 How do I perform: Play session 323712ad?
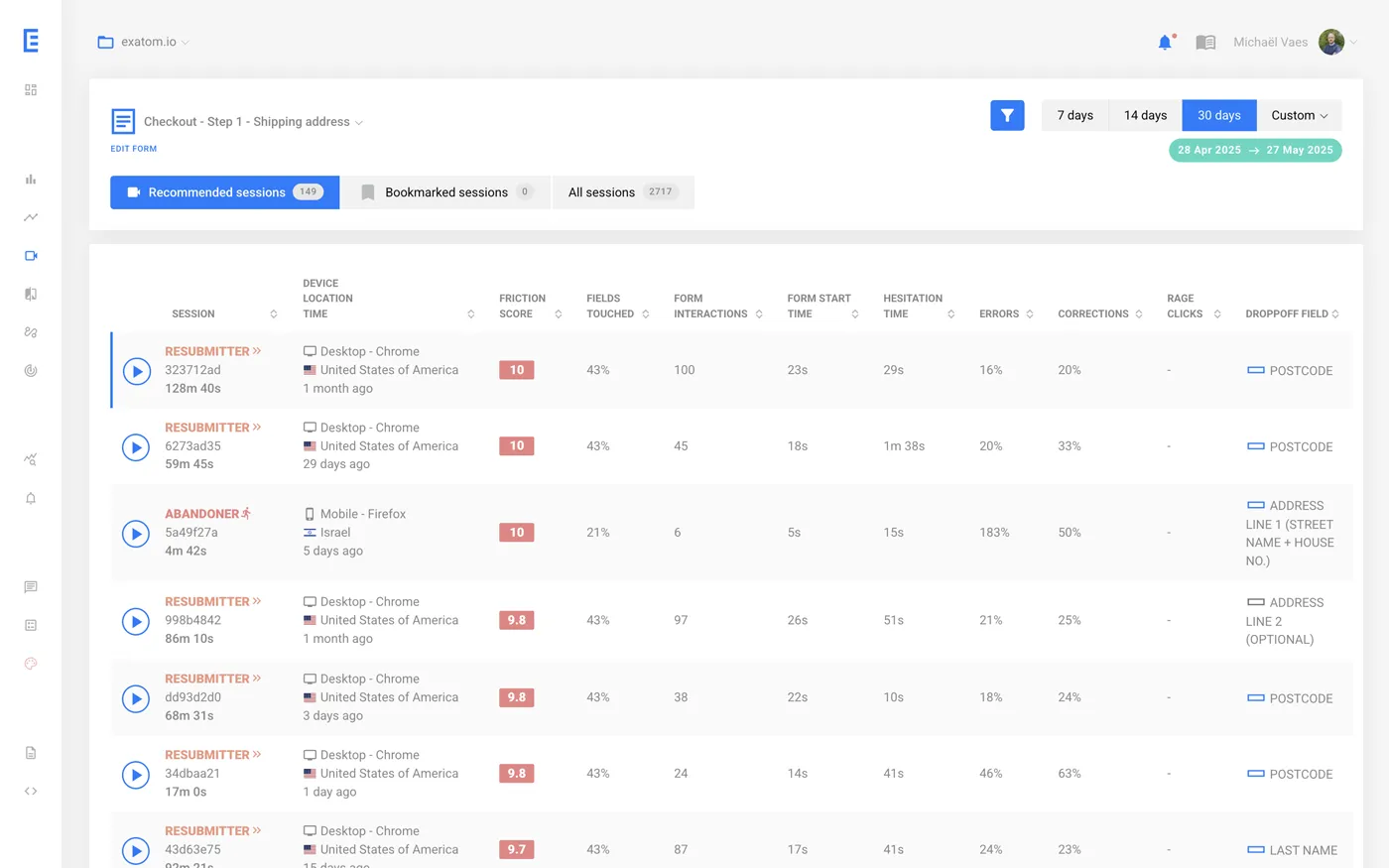click(136, 371)
